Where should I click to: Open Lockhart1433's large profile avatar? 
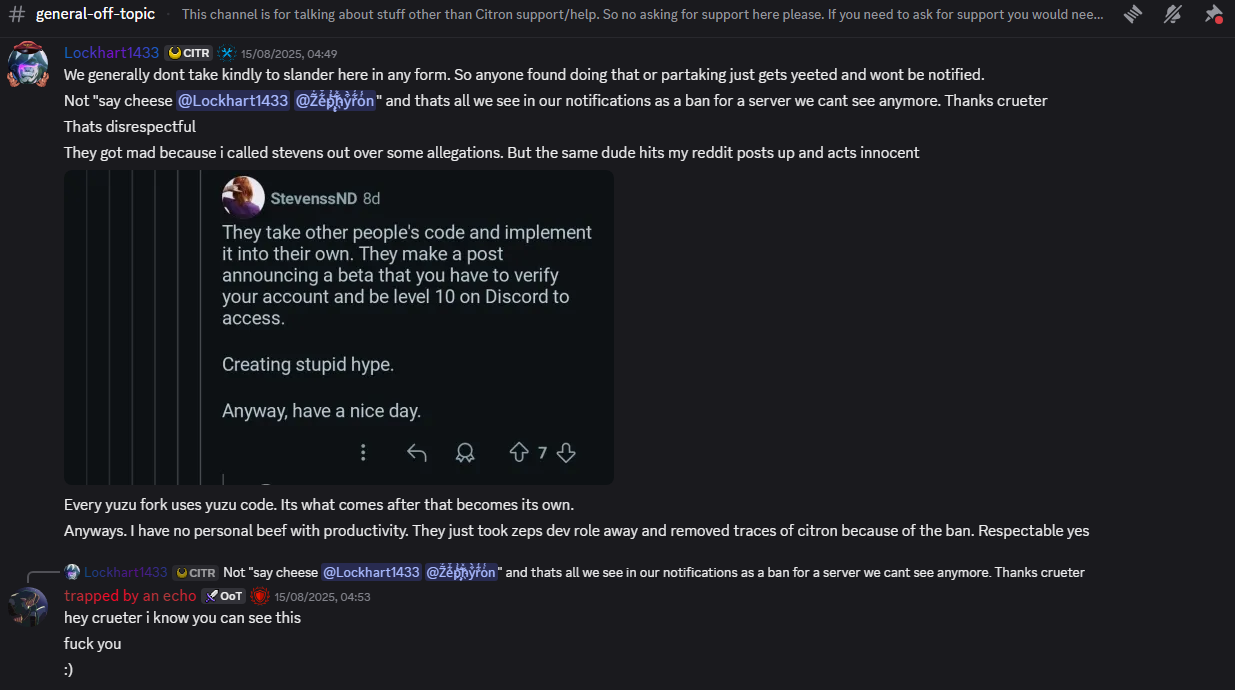click(28, 66)
